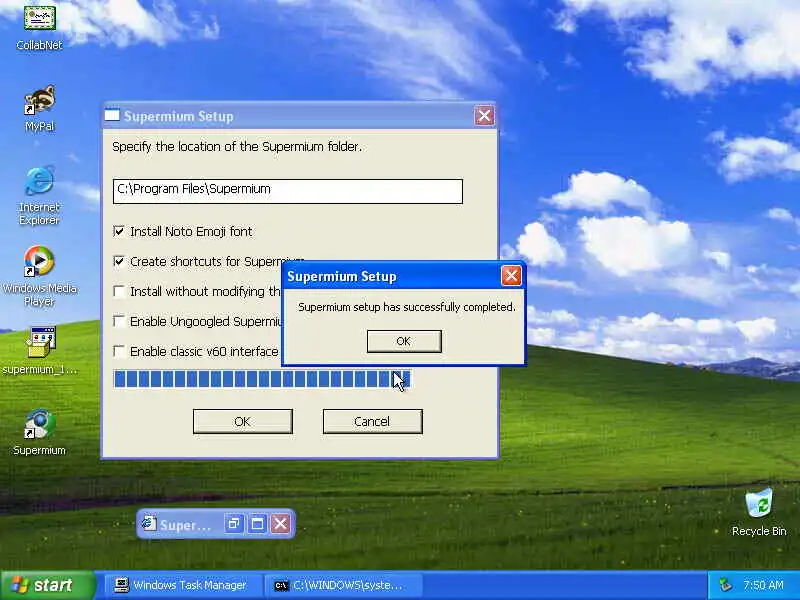Click 'Supermium setup has successfully completed' text
Viewport: 800px width, 600px height.
407,307
